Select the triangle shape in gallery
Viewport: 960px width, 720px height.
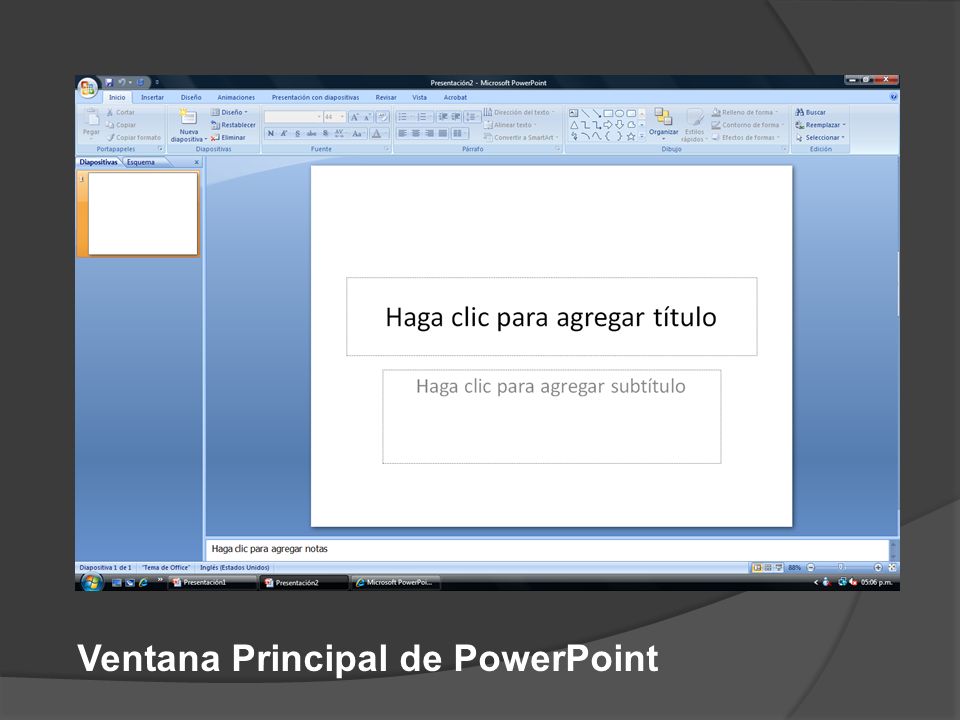(x=574, y=125)
